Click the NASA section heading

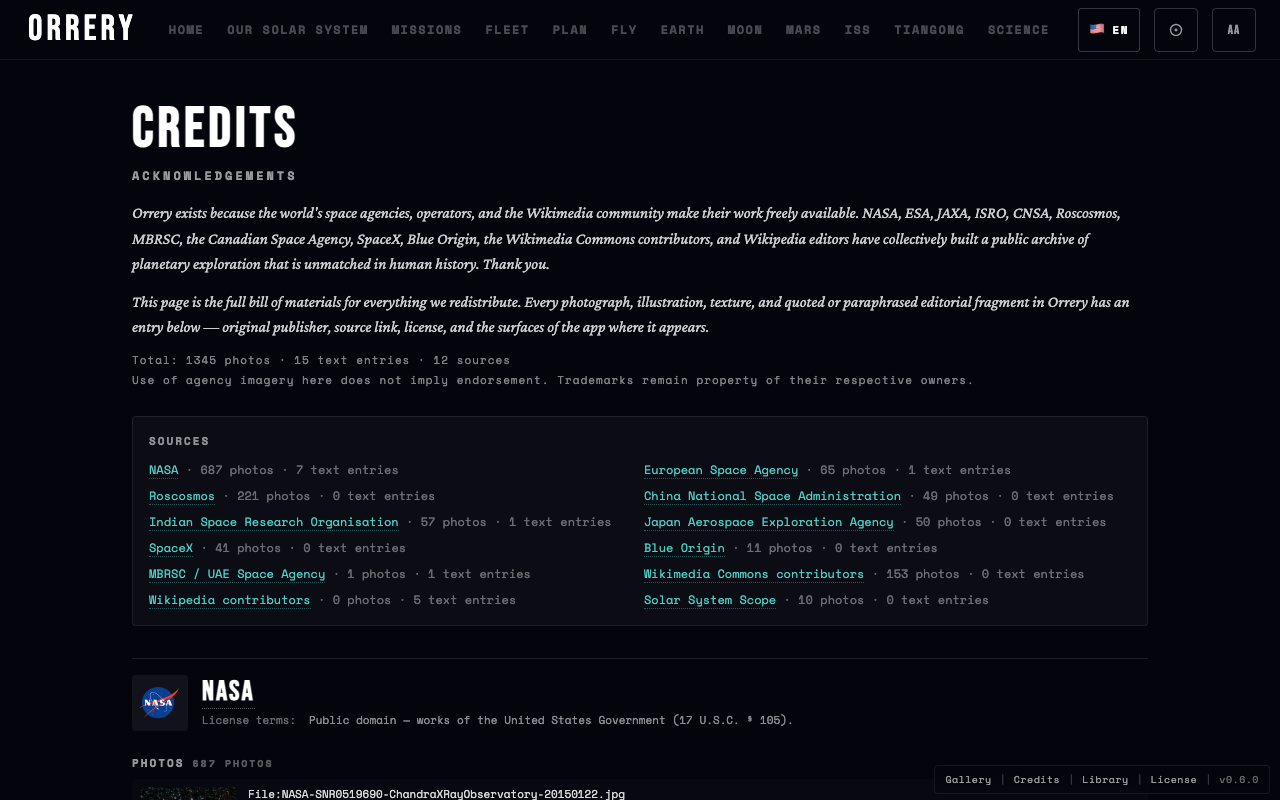pyautogui.click(x=228, y=692)
